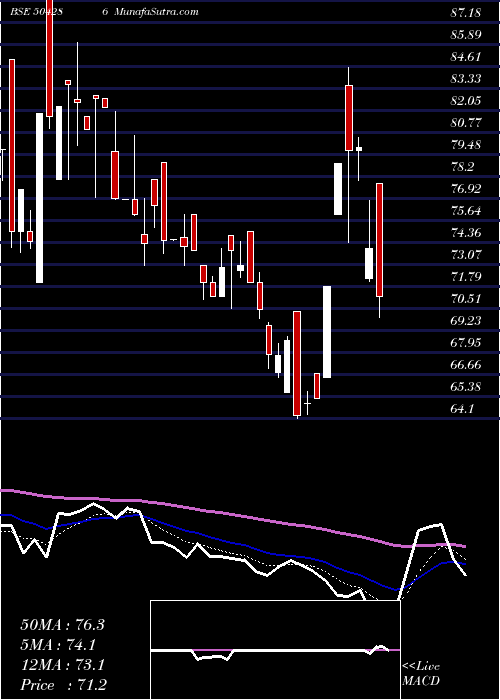Click the 84.61 price axis label
This screenshot has height=700, width=500.
pos(466,57)
